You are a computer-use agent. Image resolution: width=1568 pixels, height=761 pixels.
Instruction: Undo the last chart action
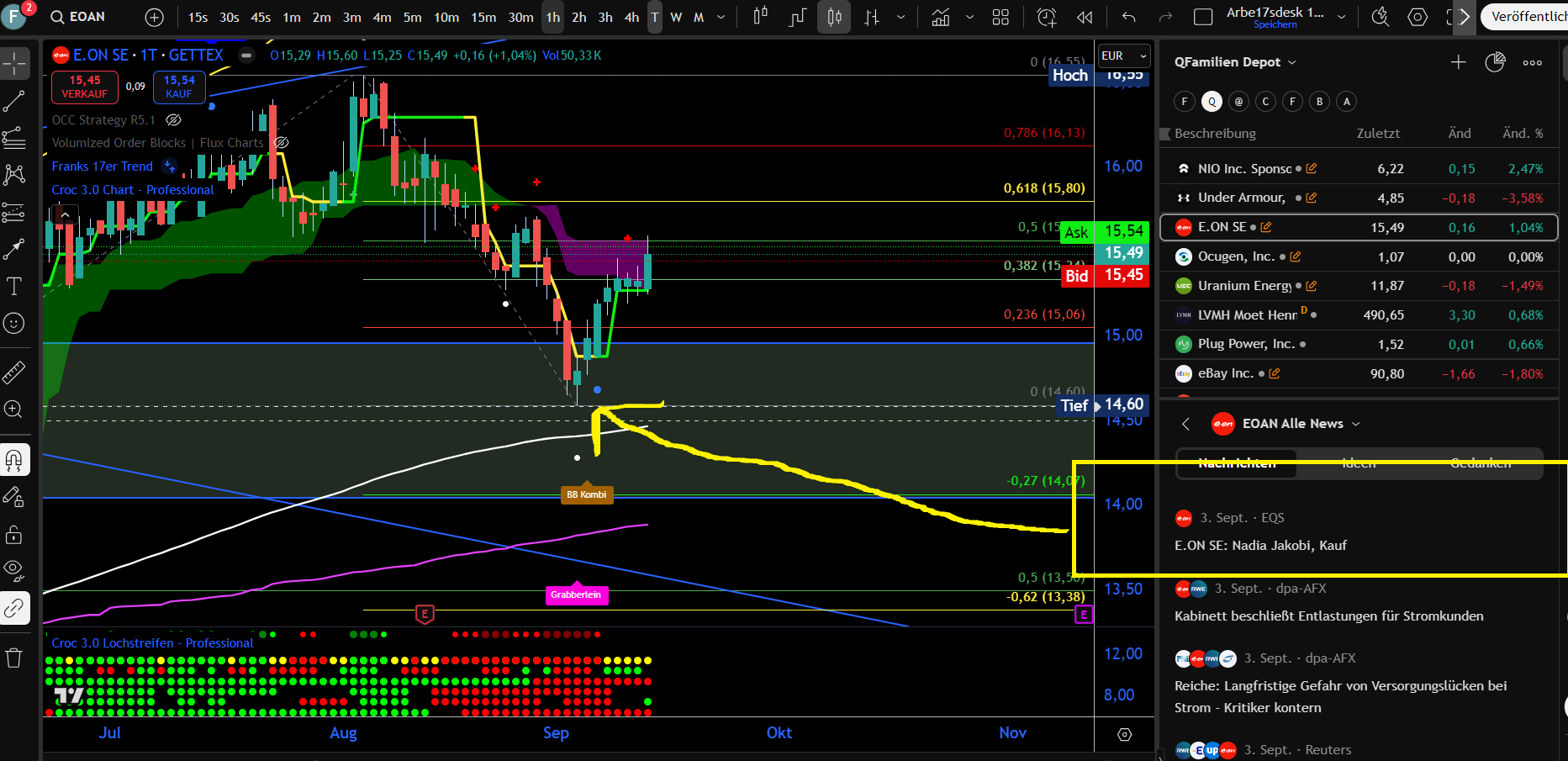coord(1128,17)
